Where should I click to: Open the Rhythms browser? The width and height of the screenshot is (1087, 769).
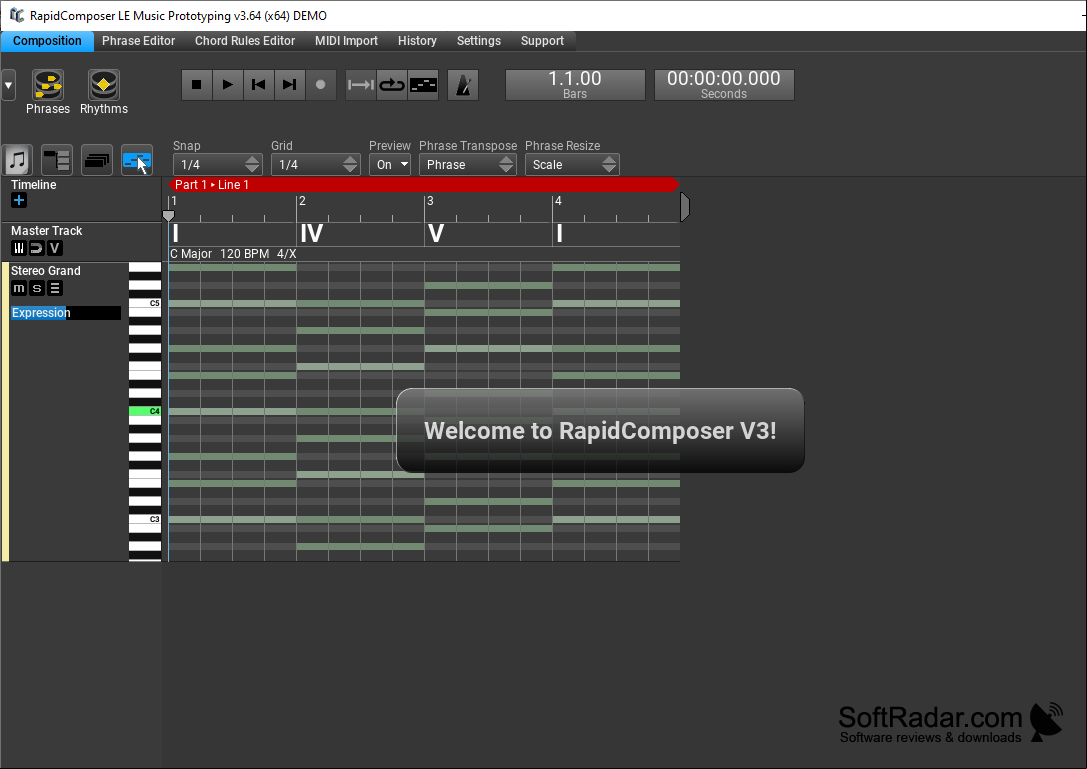click(x=103, y=92)
